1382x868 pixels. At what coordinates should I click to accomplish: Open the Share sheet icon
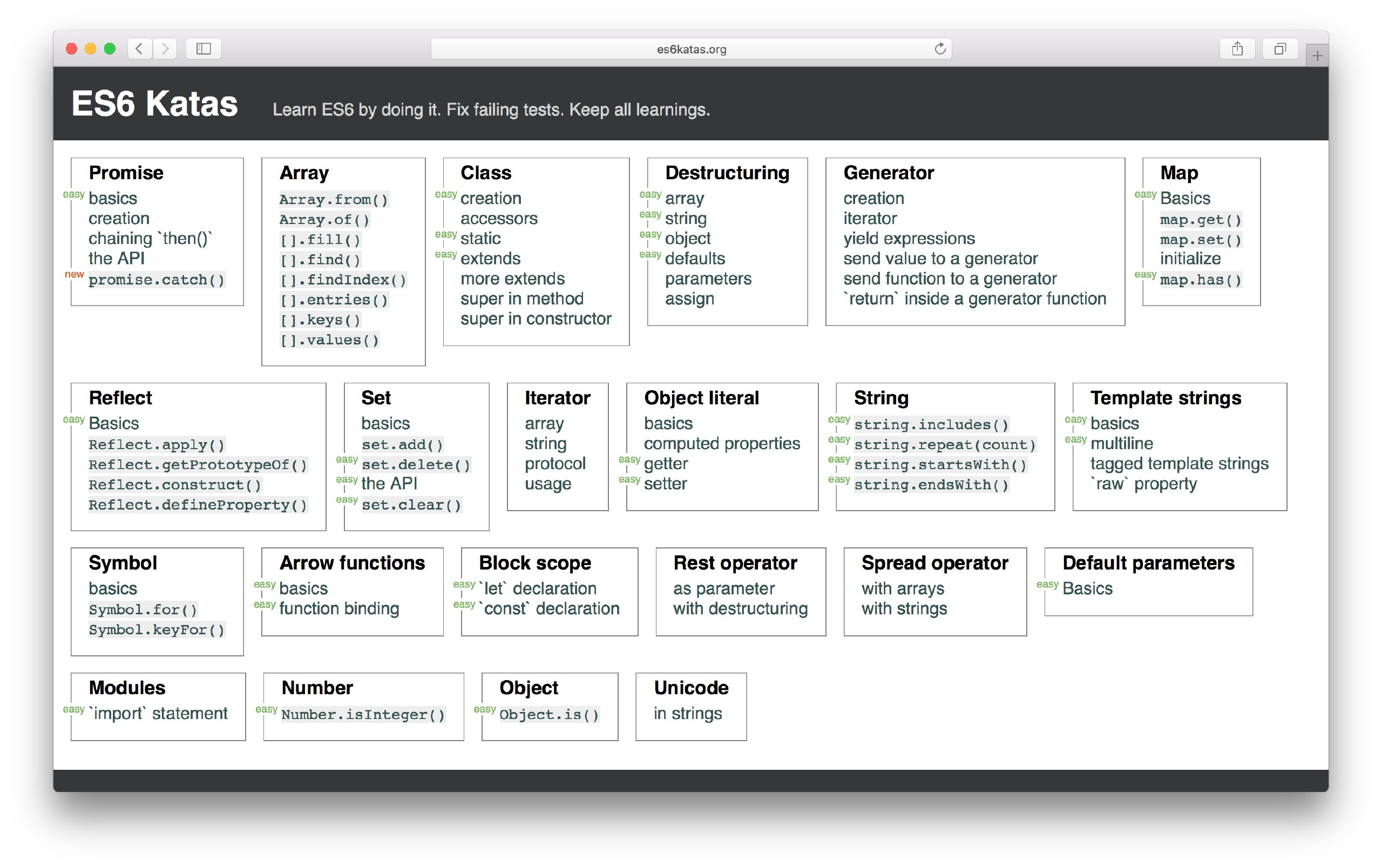(x=1237, y=49)
